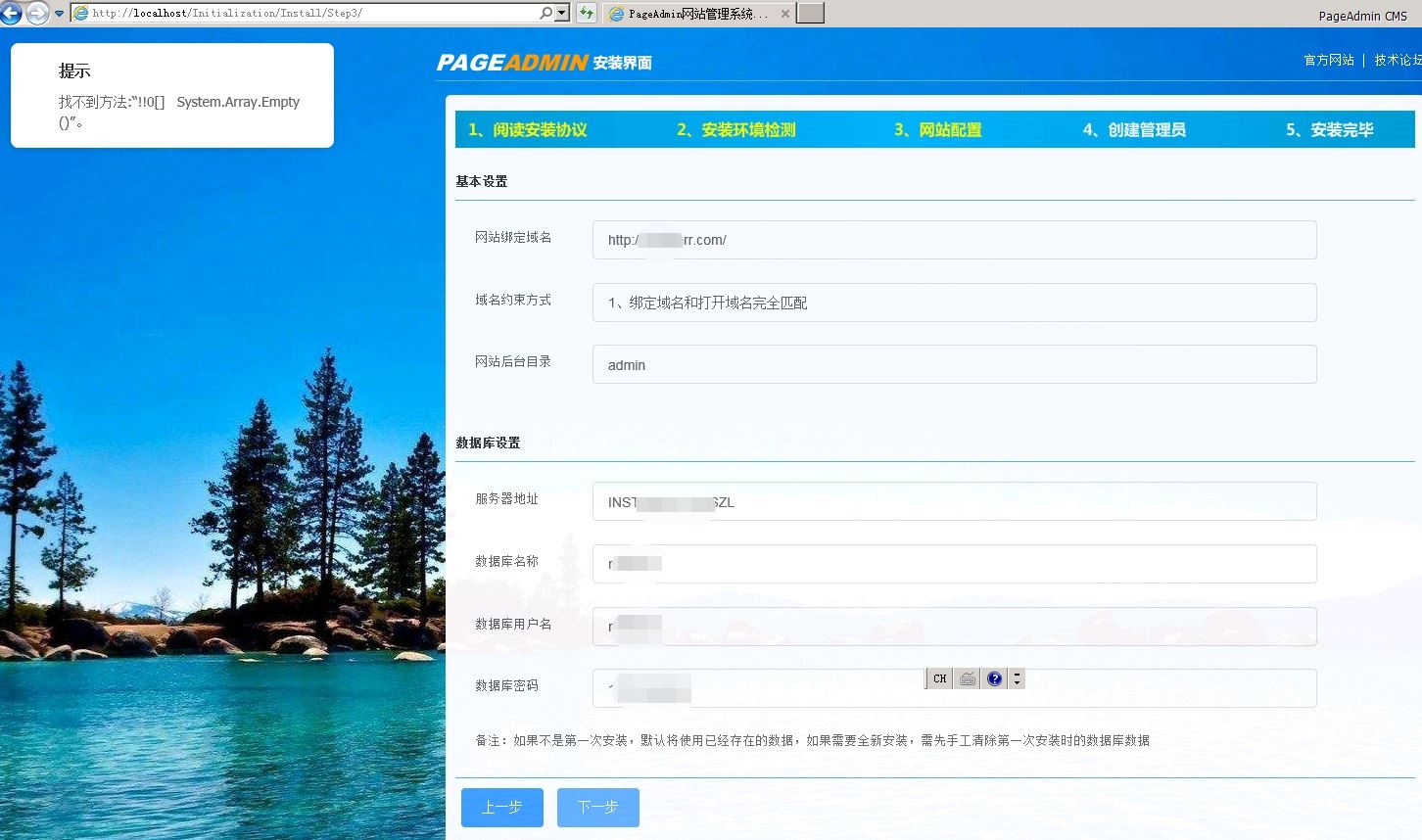Open the recent pages dropdown arrow
This screenshot has width=1422, height=840.
coord(59,14)
